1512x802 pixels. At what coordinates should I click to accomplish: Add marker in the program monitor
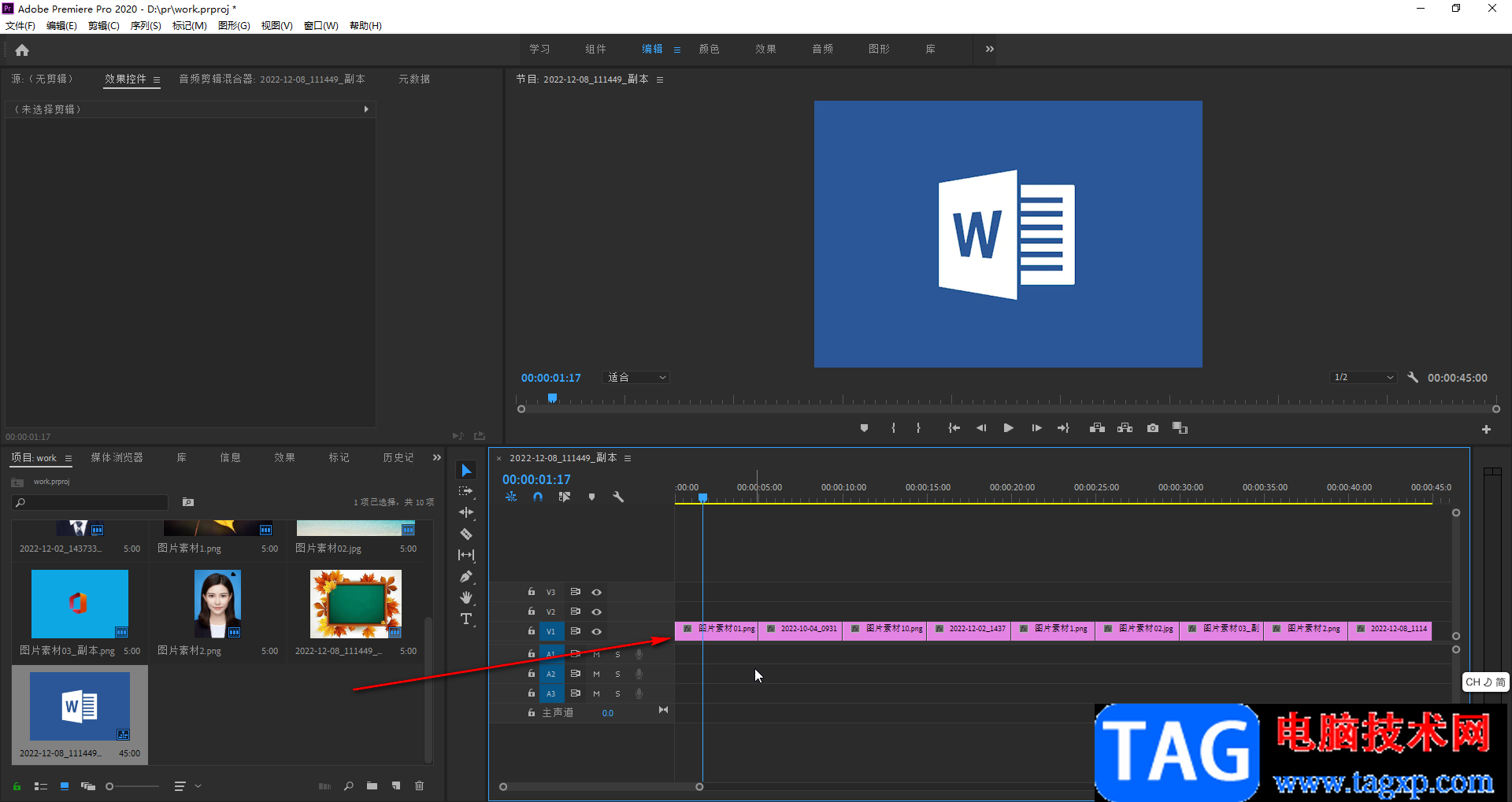click(864, 428)
